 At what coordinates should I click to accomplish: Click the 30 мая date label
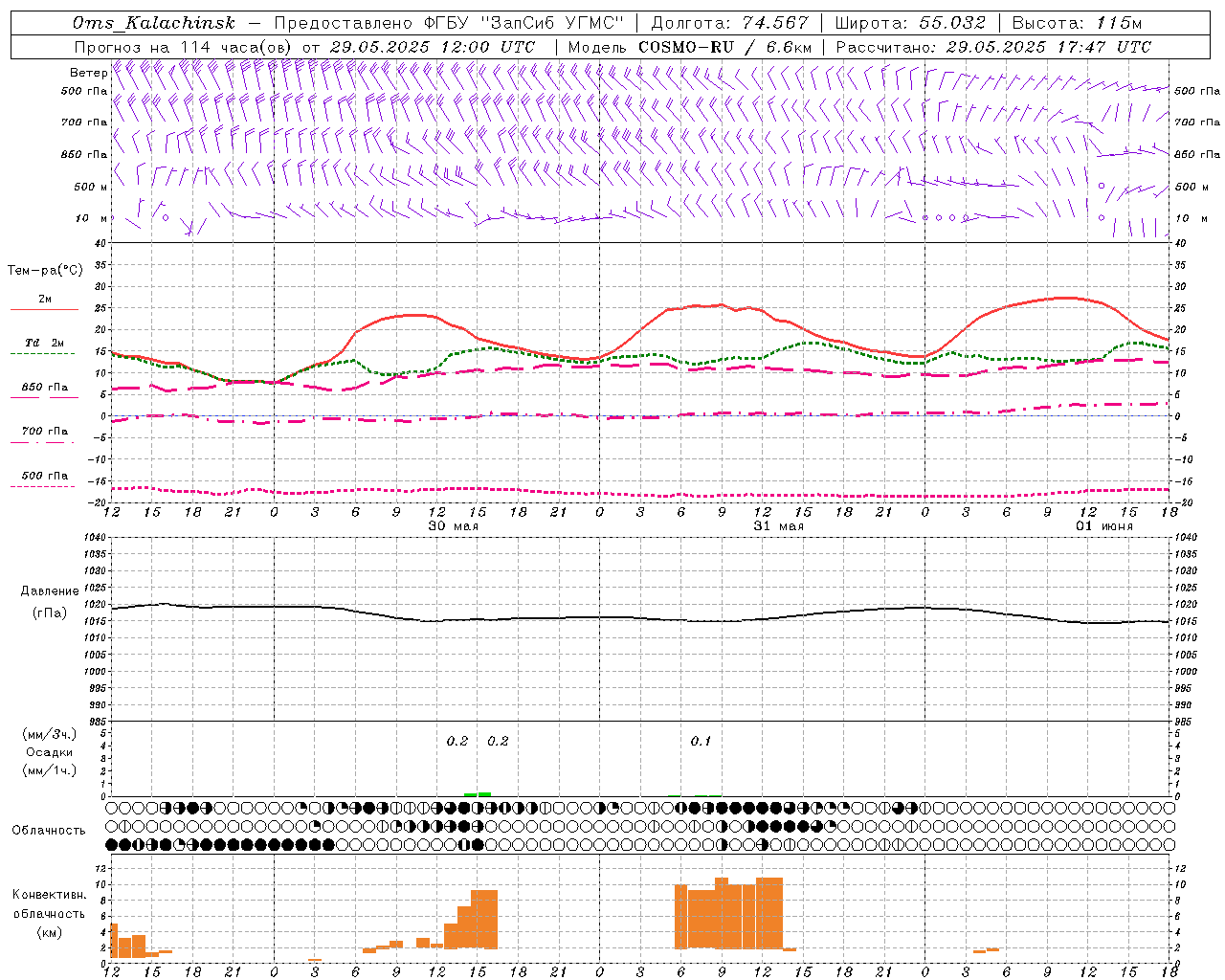coord(454,526)
